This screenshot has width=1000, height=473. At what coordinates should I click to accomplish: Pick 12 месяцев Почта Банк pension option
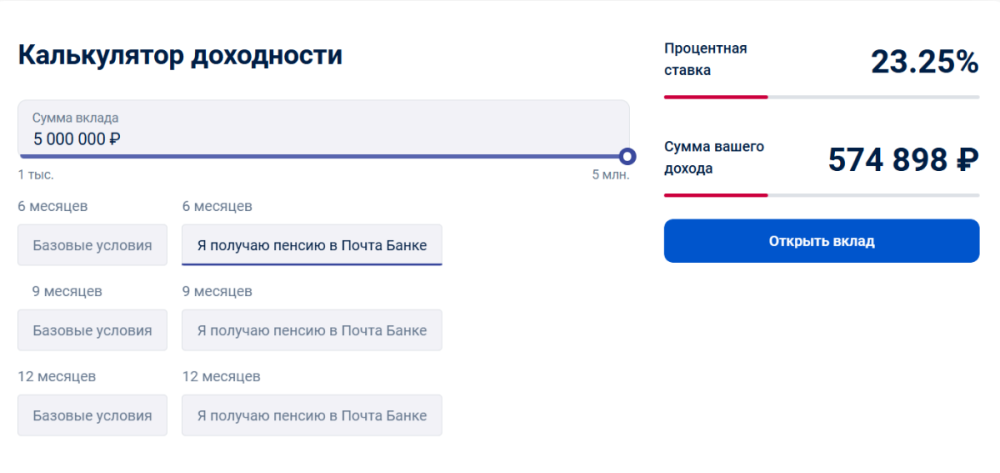click(x=311, y=415)
